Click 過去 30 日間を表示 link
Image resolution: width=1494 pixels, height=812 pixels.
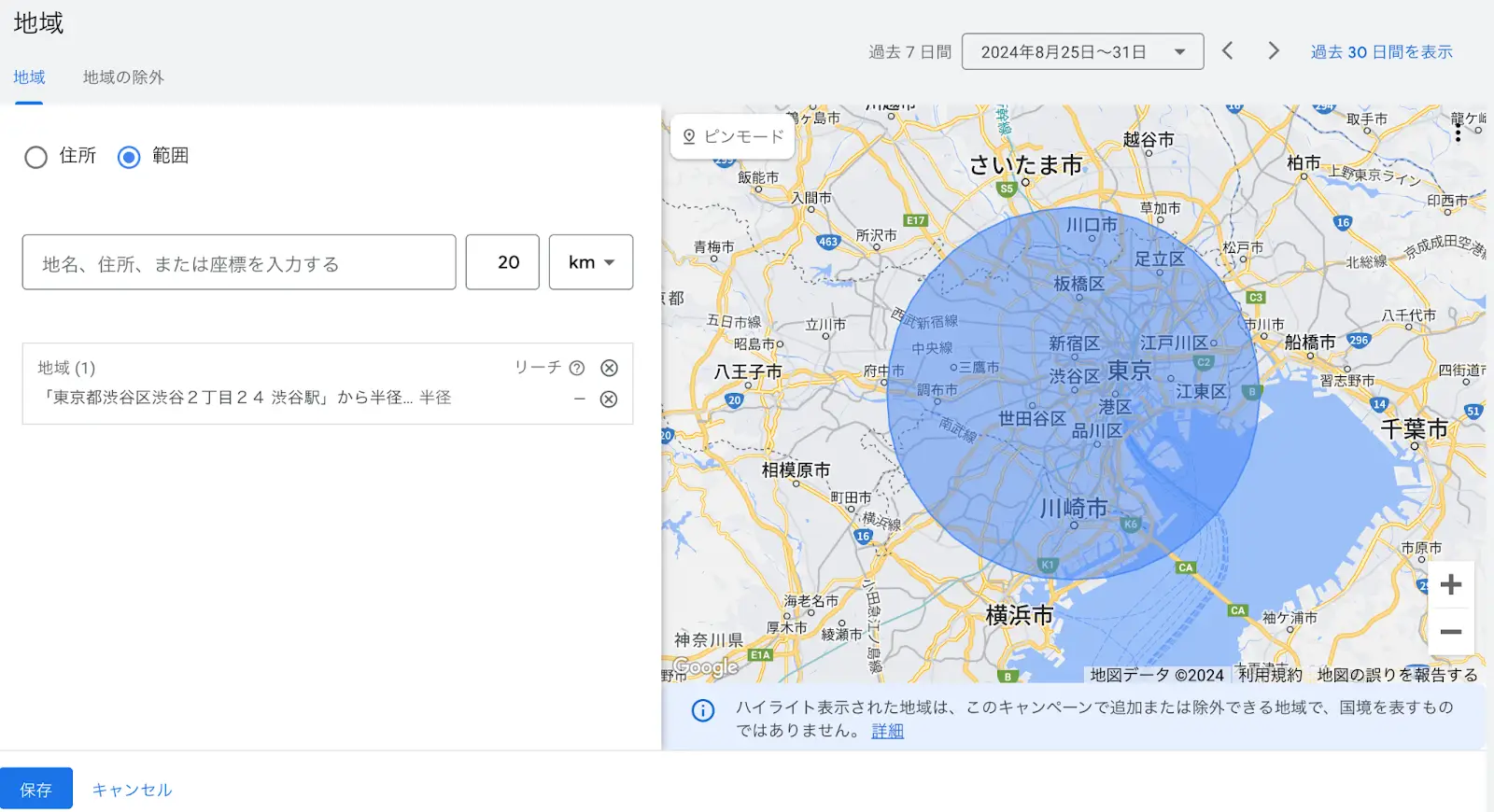tap(1381, 52)
